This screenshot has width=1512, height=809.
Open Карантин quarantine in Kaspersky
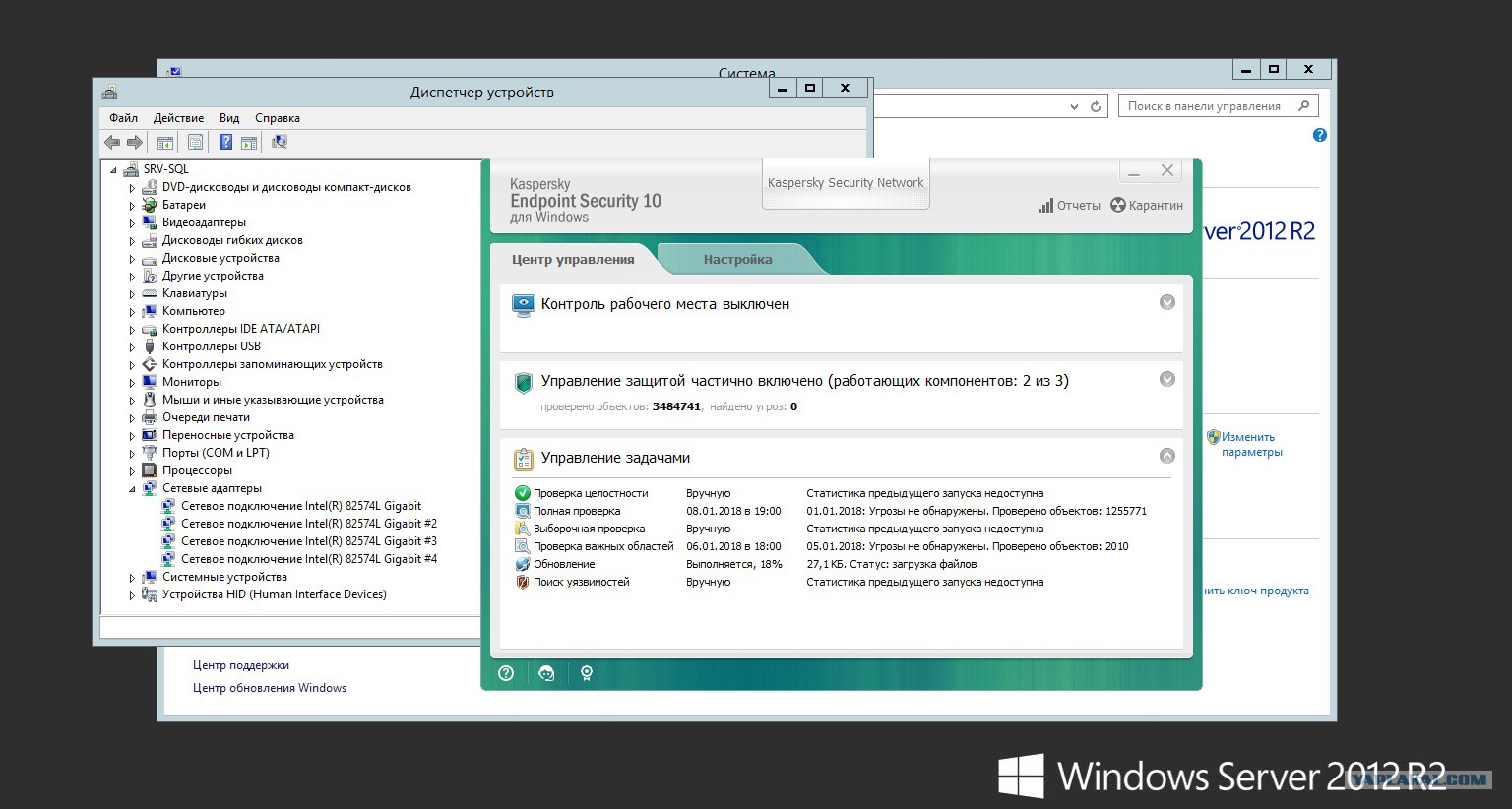pyautogui.click(x=1147, y=206)
